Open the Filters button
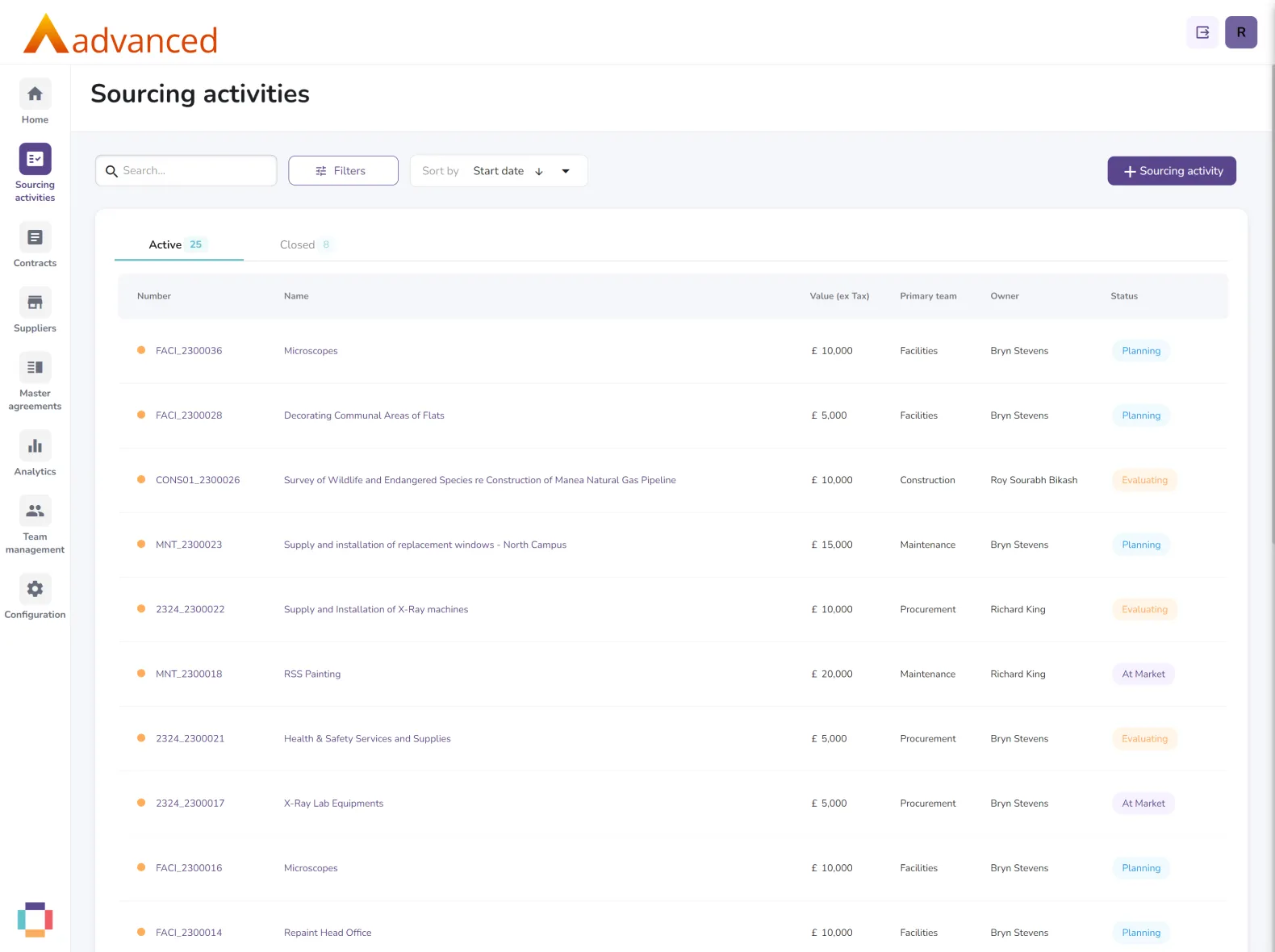The image size is (1275, 952). click(x=343, y=171)
